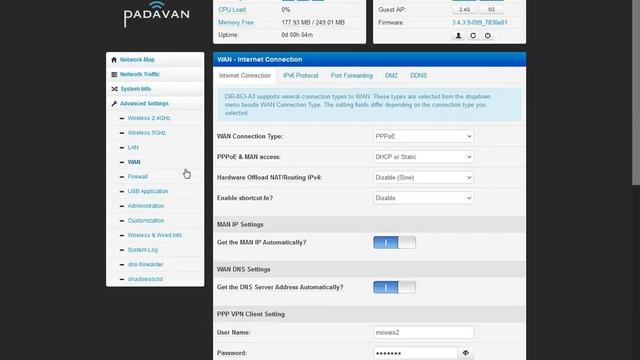Viewport: 640px width, 360px height.
Task: Click the MAN IP Settings section header
Action: click(369, 224)
